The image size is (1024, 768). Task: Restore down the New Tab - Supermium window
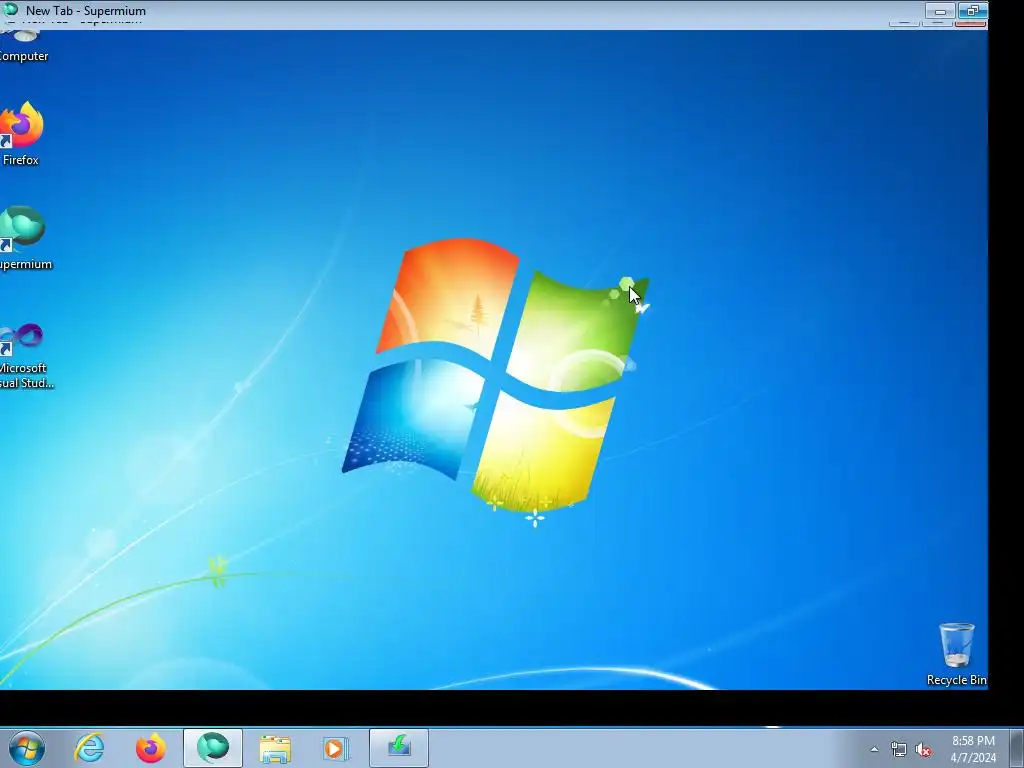click(972, 11)
